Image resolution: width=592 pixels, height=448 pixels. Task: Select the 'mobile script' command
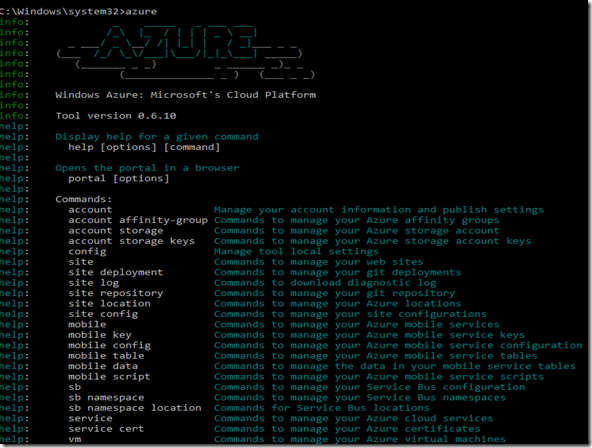coord(109,377)
